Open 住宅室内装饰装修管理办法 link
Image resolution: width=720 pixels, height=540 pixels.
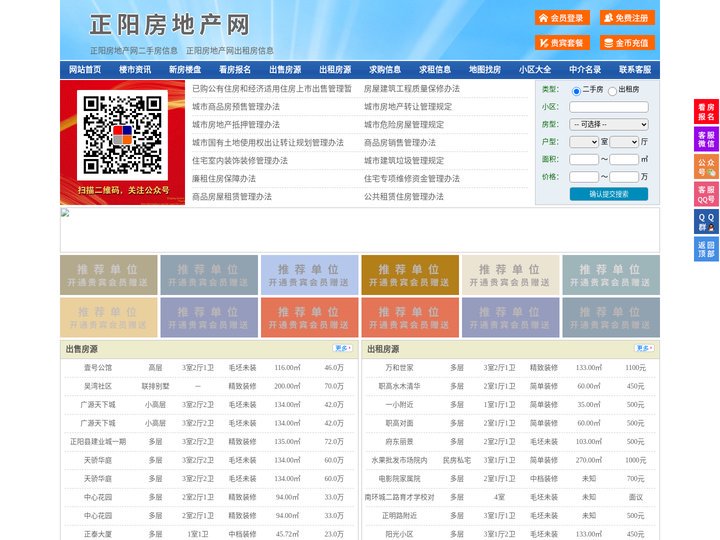tap(240, 161)
